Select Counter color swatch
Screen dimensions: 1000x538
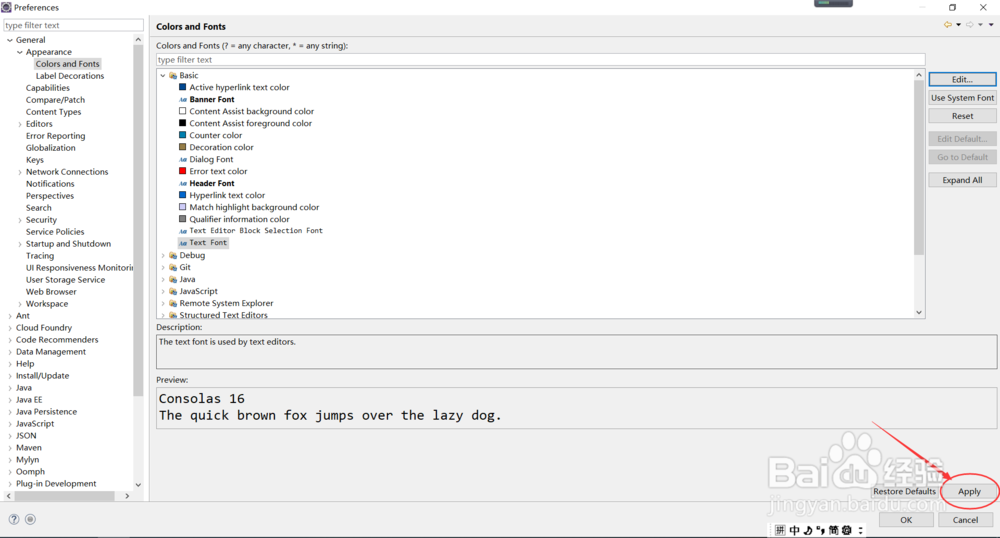pos(182,135)
